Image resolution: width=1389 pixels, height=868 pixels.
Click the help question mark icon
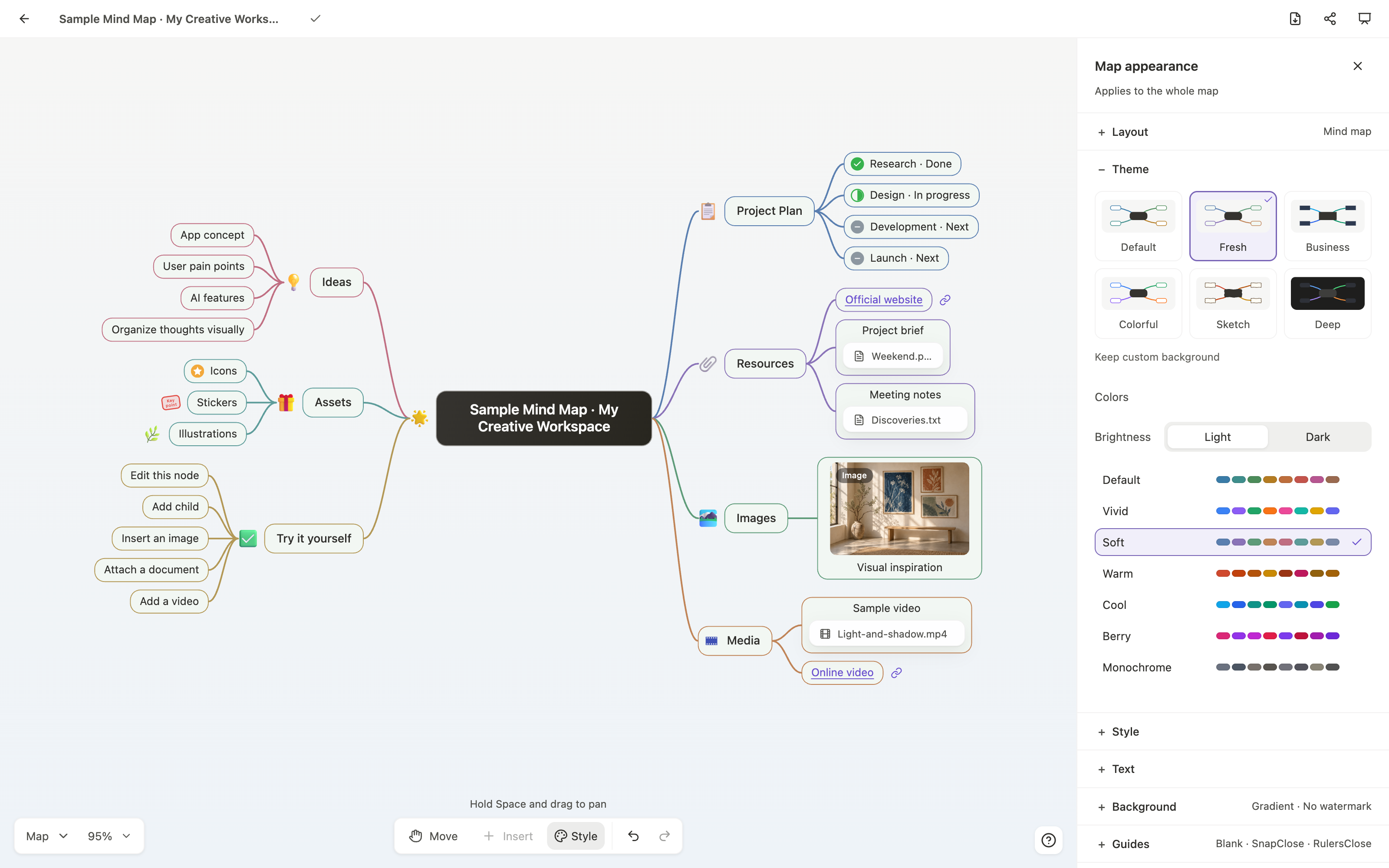1049,840
